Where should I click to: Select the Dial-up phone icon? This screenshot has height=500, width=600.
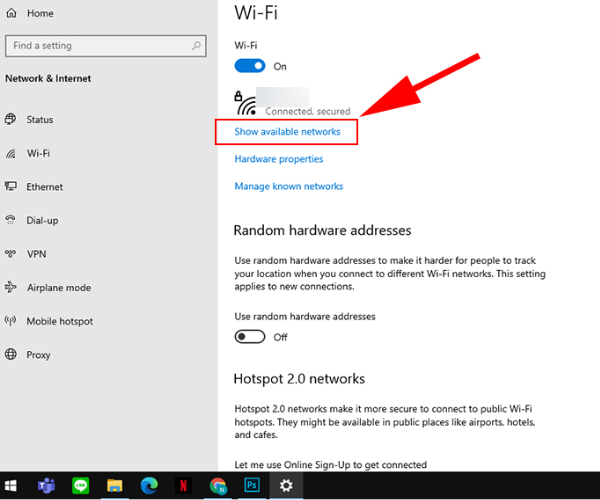(x=10, y=220)
